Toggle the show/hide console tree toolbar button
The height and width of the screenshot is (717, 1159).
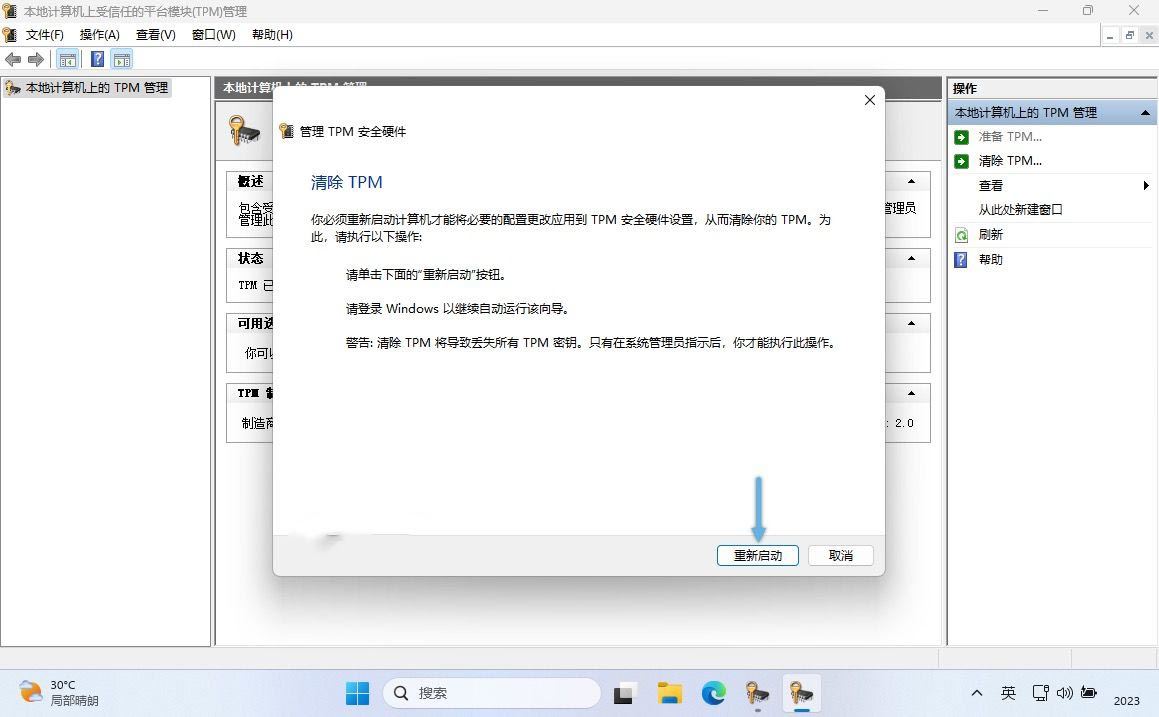point(67,60)
